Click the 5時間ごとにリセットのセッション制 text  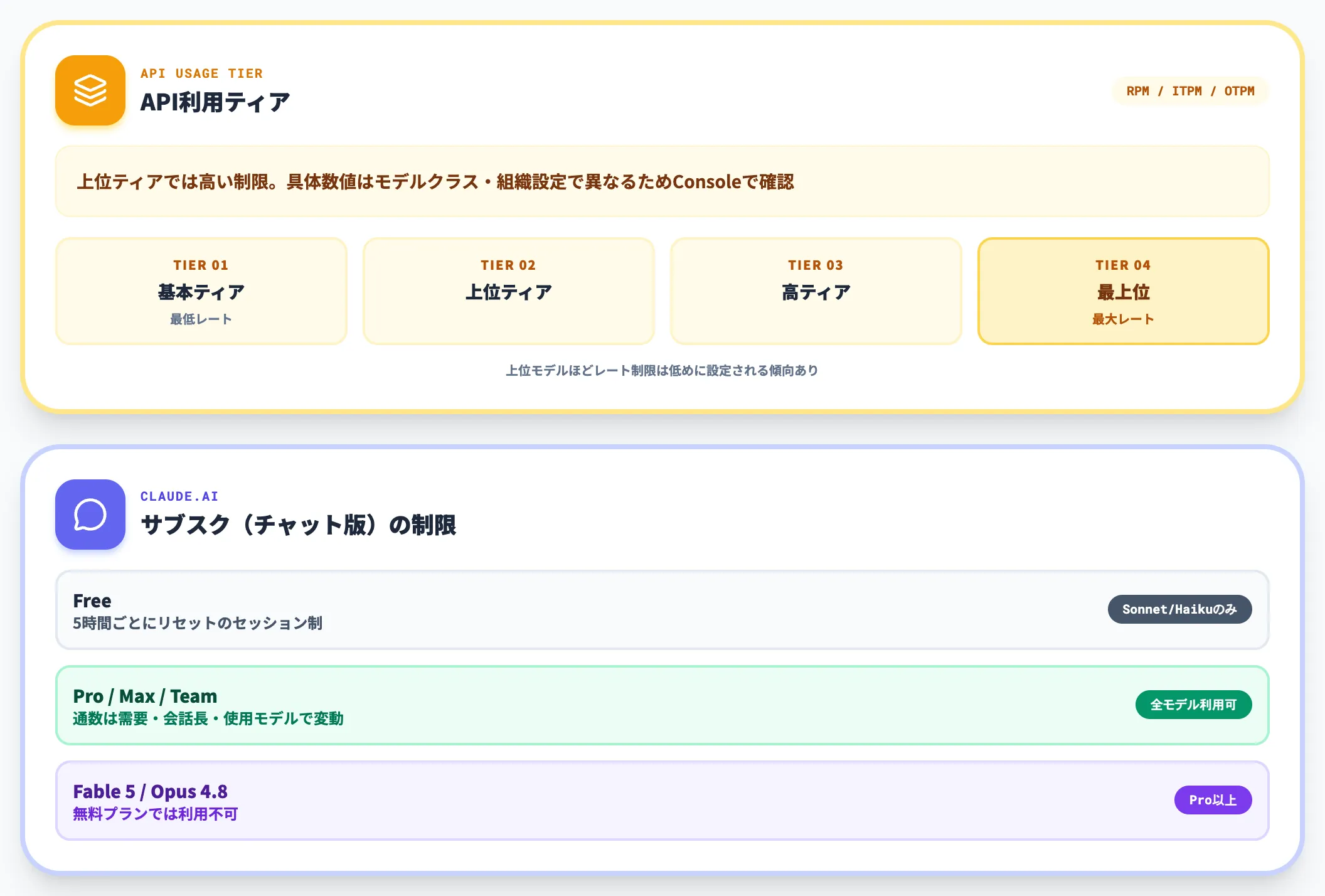pyautogui.click(x=198, y=623)
